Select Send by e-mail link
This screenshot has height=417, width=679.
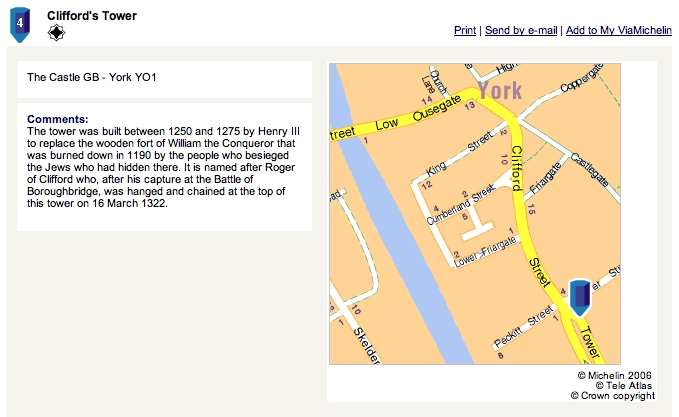[521, 30]
